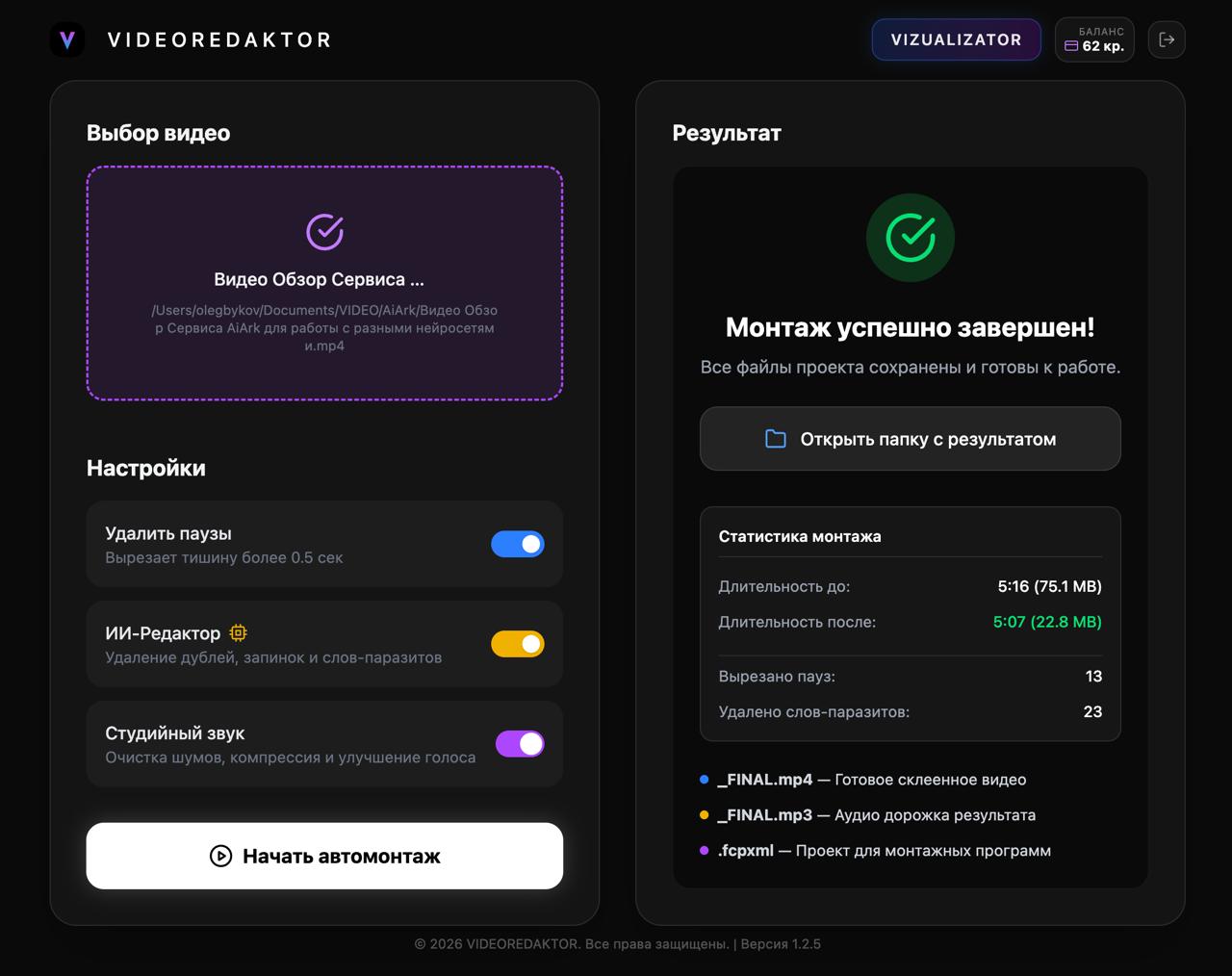Click Удаление дублей, запинок description
The width and height of the screenshot is (1232, 976).
[x=273, y=657]
